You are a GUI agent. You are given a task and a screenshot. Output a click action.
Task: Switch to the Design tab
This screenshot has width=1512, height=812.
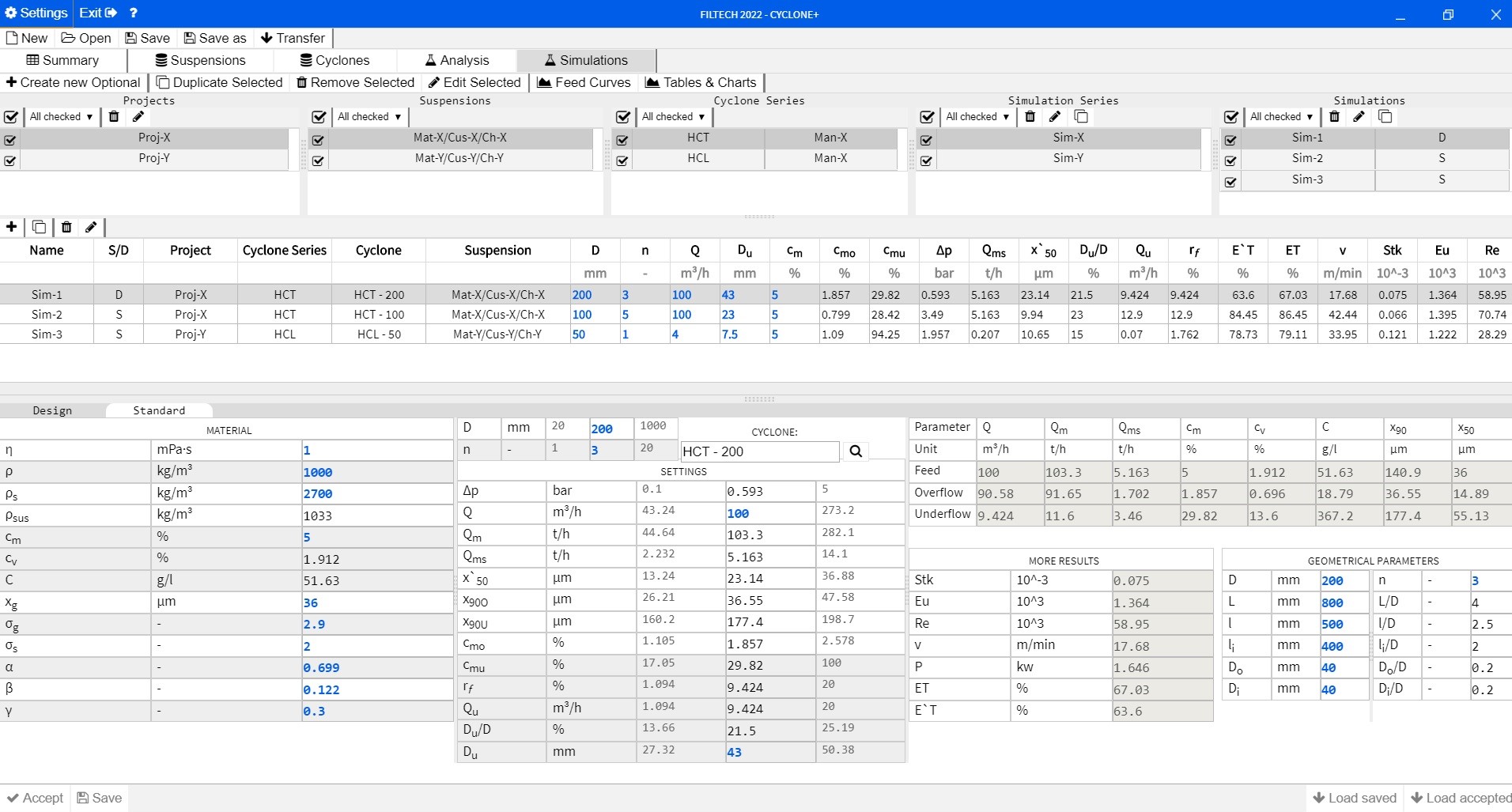click(52, 410)
